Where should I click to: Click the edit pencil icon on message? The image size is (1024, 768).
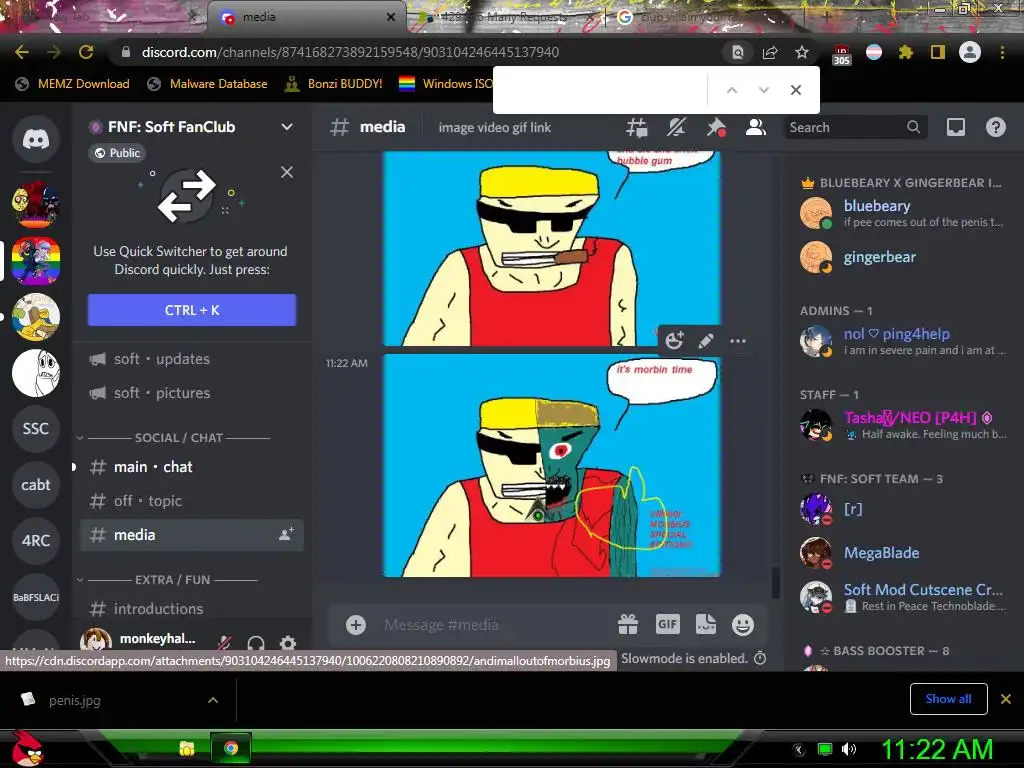706,340
